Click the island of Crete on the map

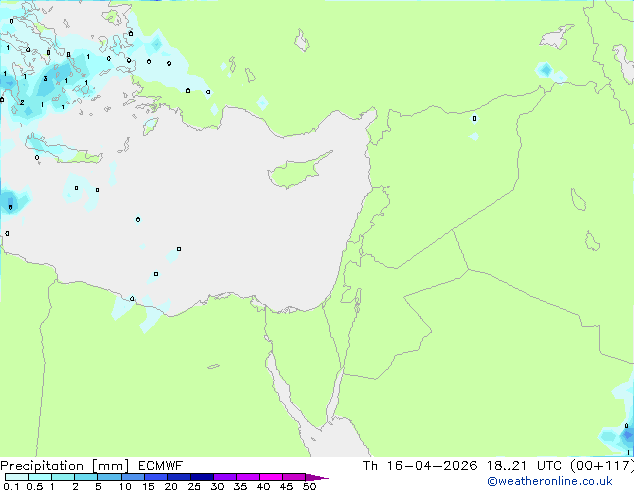pyautogui.click(x=65, y=150)
